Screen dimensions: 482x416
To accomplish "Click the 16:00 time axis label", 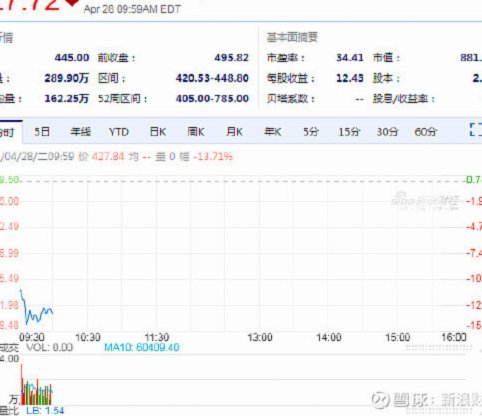I will [454, 337].
